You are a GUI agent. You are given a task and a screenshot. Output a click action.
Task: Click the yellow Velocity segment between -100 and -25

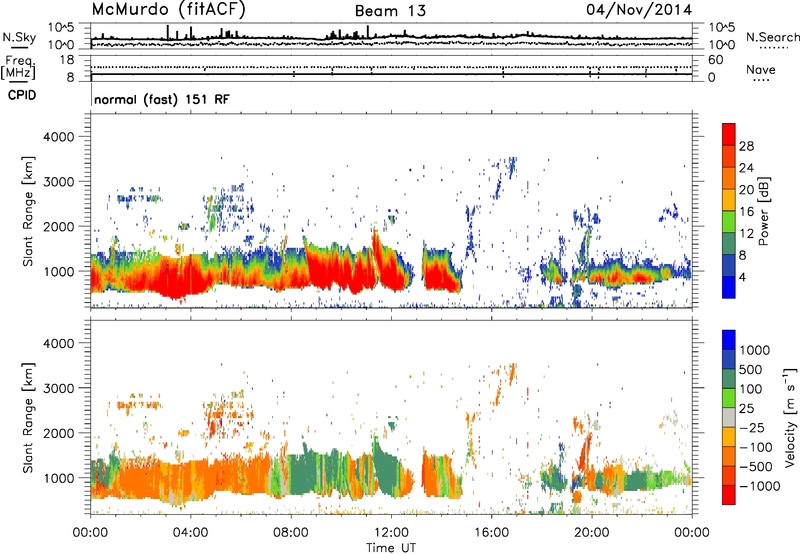tap(729, 437)
